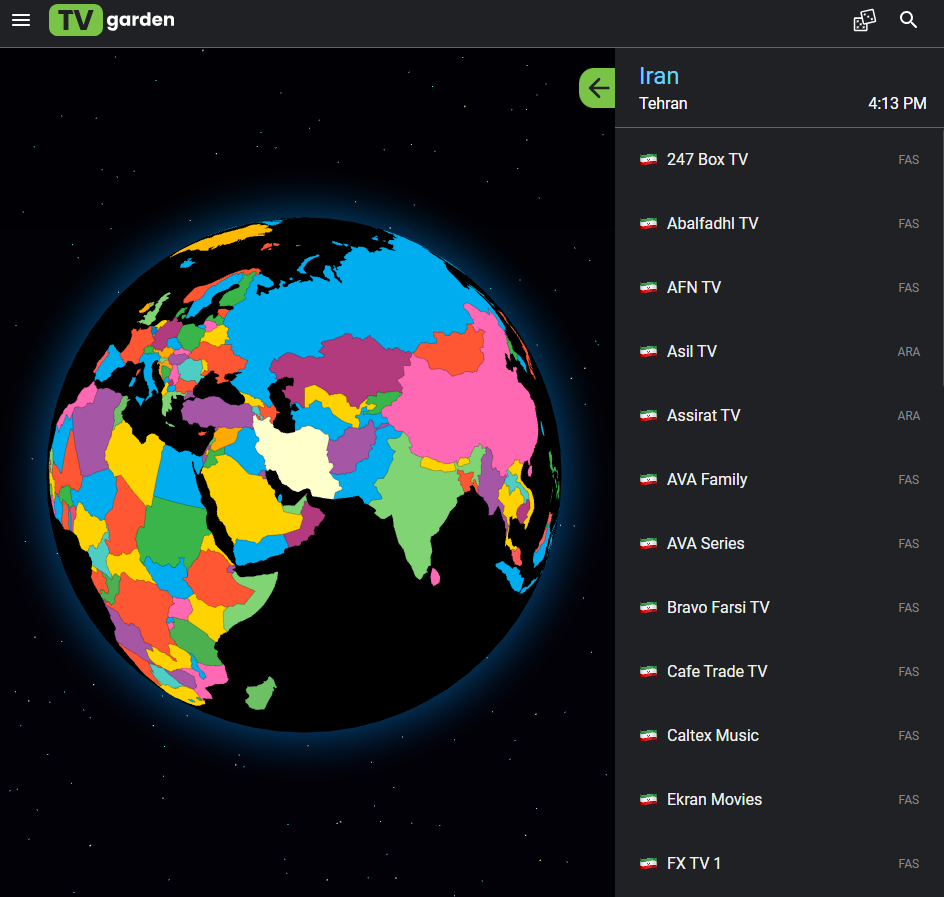Click the ARA language tag on Assirat TV
The height and width of the screenshot is (897, 944).
click(908, 415)
